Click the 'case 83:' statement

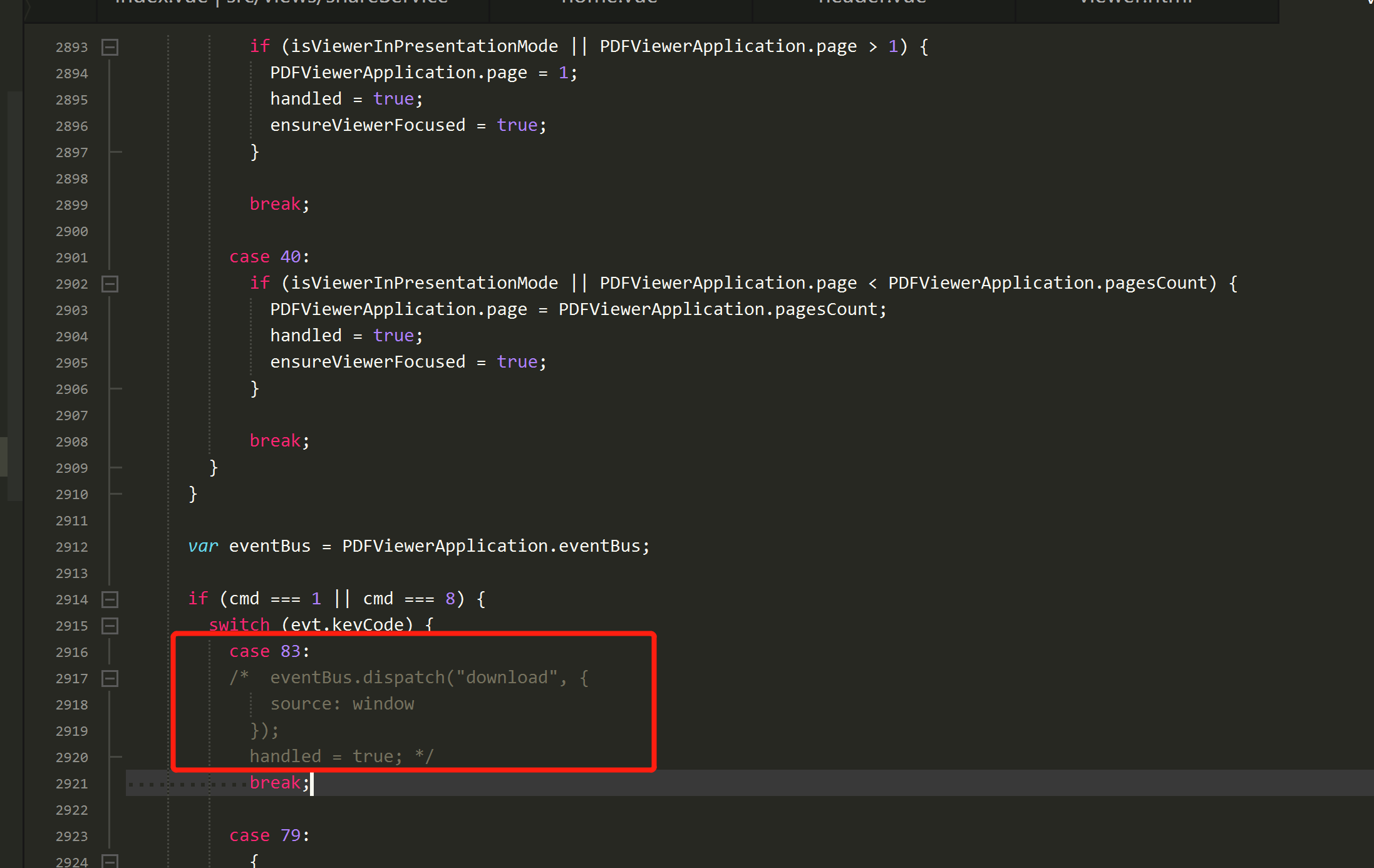click(x=269, y=651)
